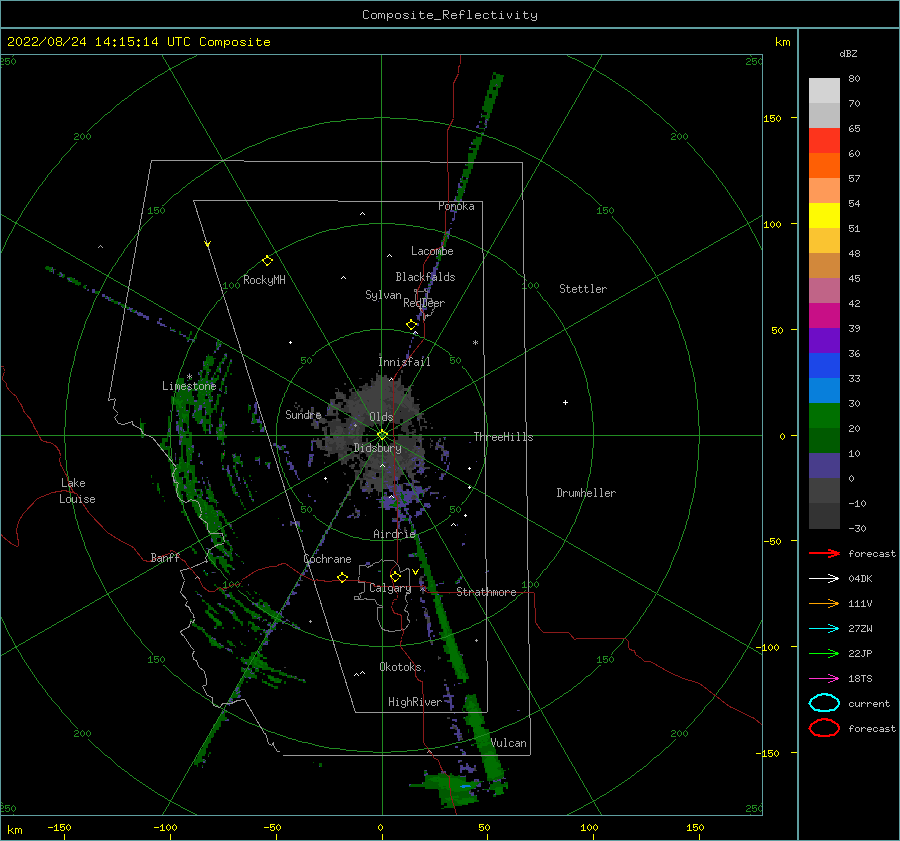Click the orange 60-57 dBZ color swatch
The width and height of the screenshot is (900, 841).
[824, 166]
